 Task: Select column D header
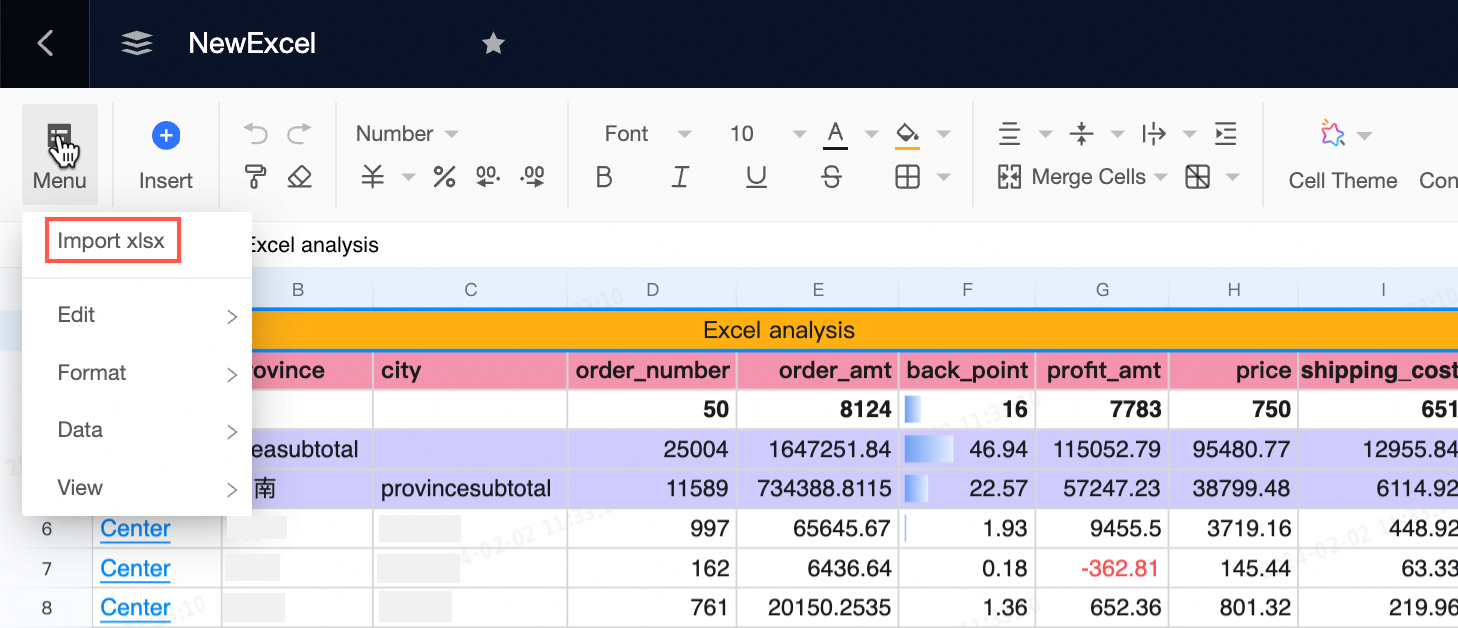click(652, 290)
